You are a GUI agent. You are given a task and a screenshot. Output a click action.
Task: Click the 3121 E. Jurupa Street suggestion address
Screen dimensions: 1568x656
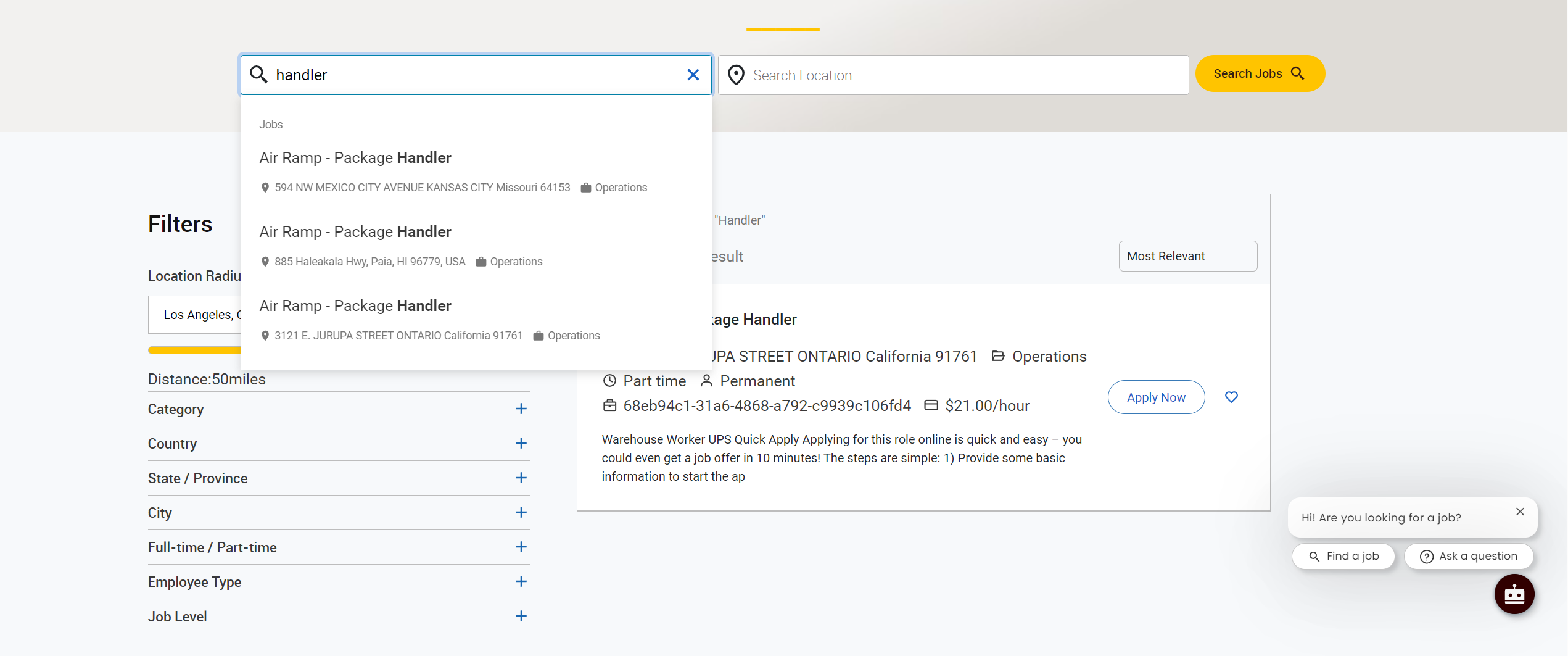(x=398, y=336)
